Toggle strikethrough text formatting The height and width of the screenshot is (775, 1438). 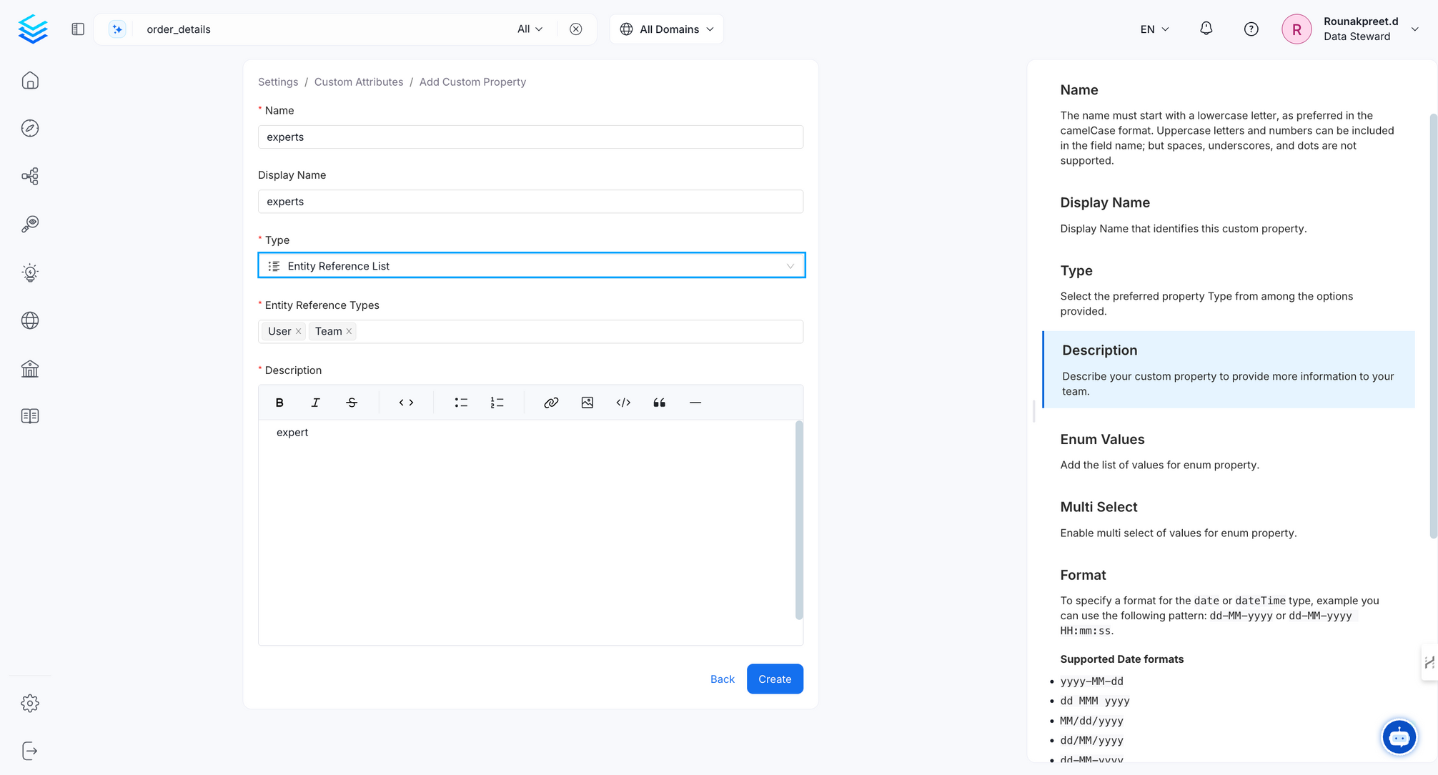point(352,403)
